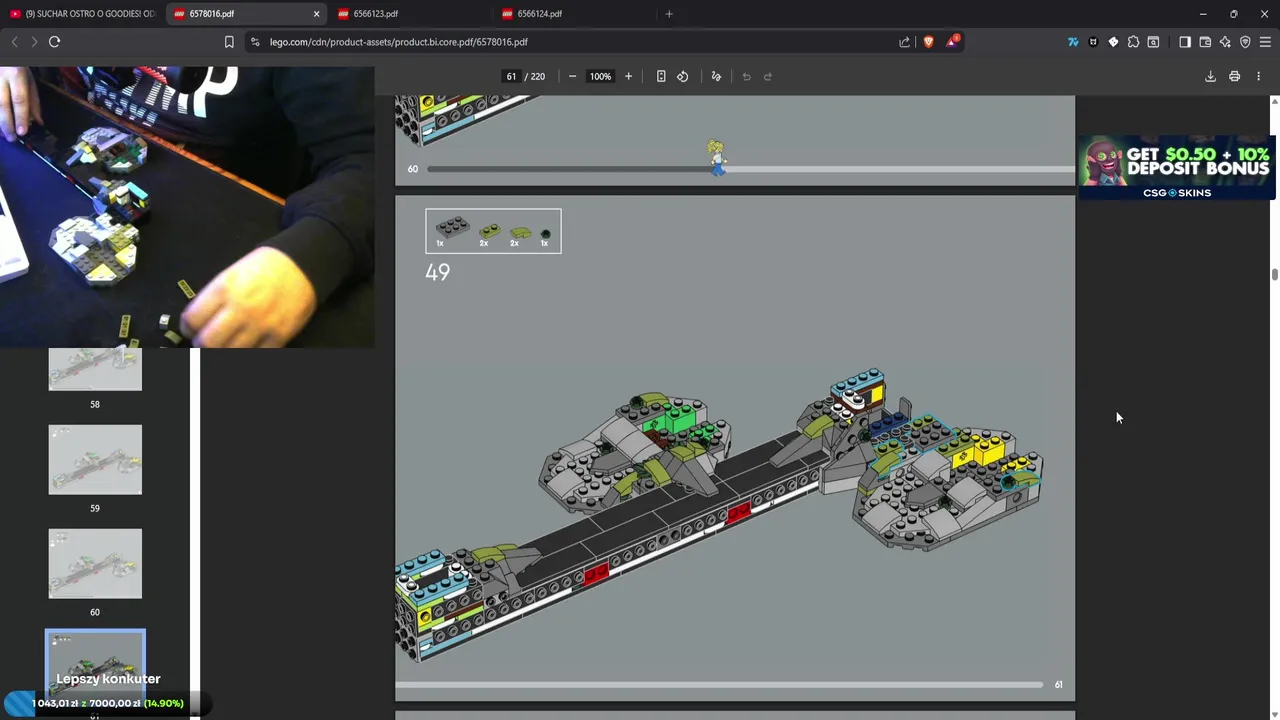Go back to previous page in browser

tap(14, 42)
